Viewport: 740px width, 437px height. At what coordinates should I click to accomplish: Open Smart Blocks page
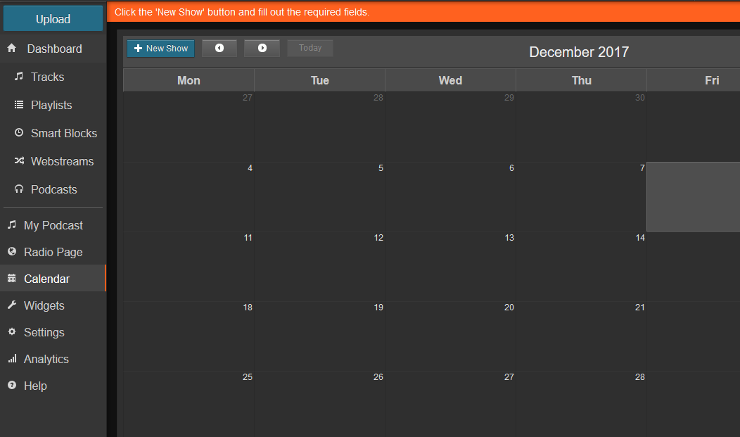pos(63,133)
